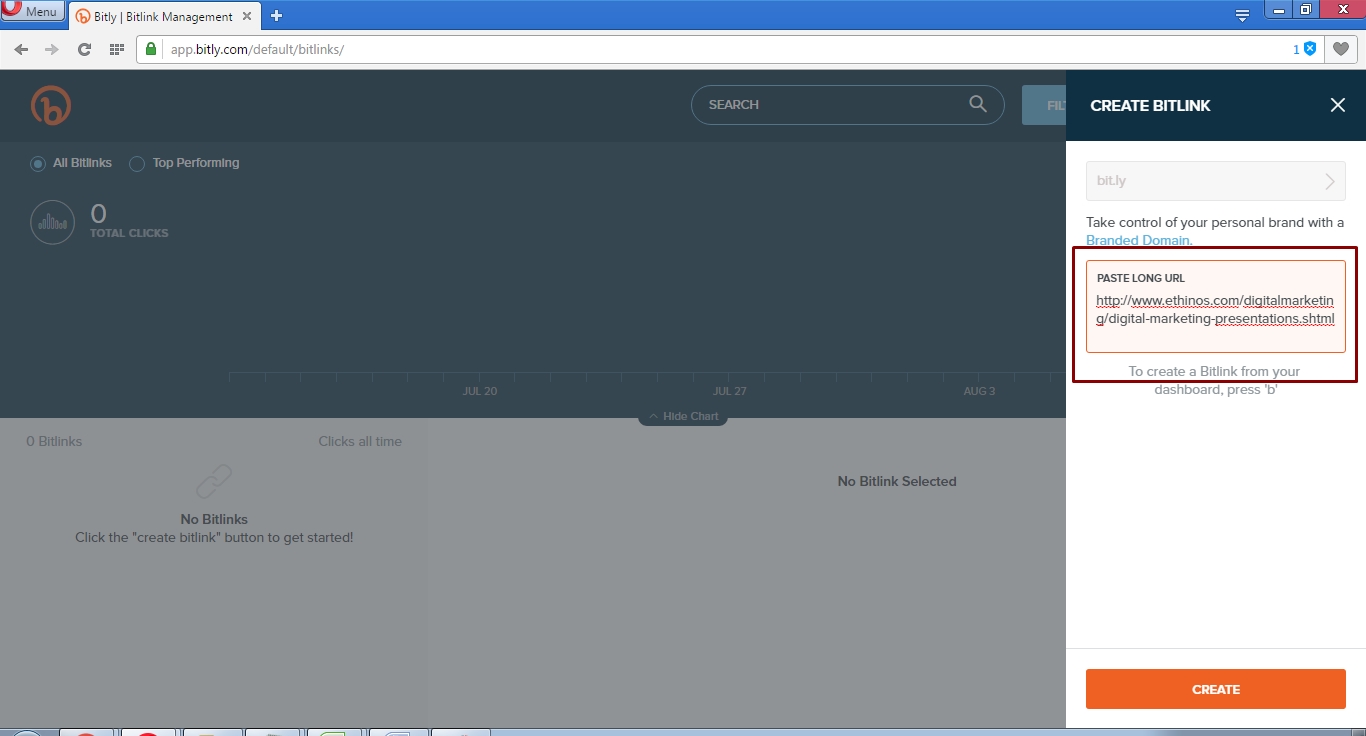Click the 'Clicks all time' label
Screen dimensions: 1366x736
tap(360, 441)
